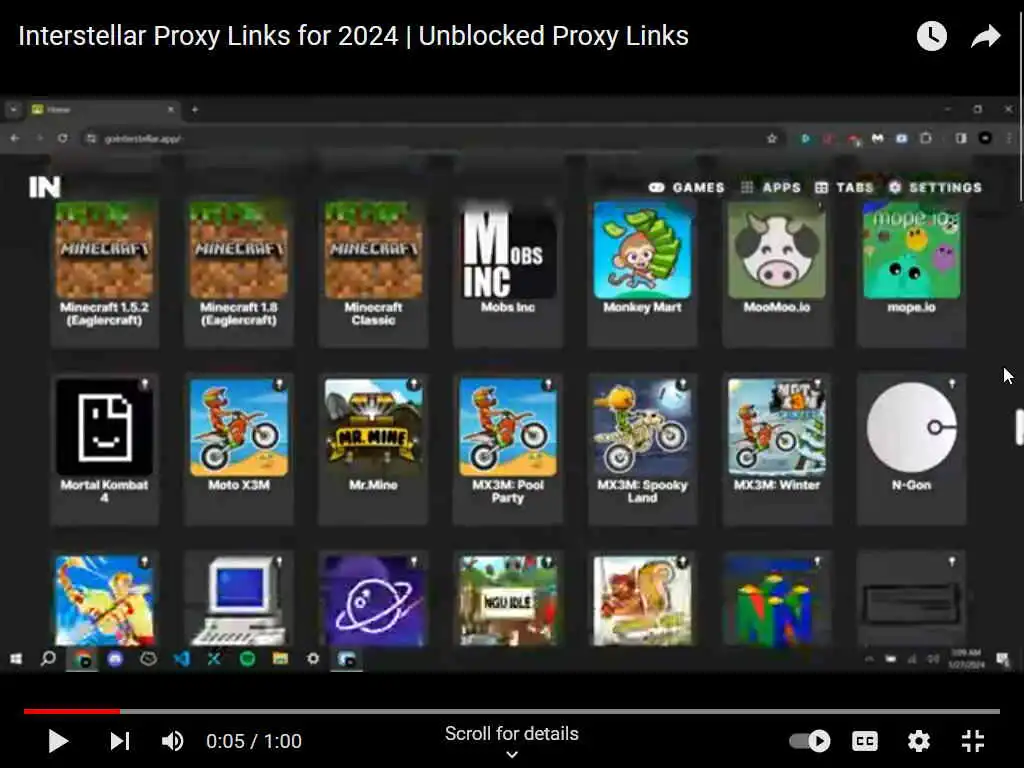
Task: Exit full screen mode
Action: click(973, 741)
